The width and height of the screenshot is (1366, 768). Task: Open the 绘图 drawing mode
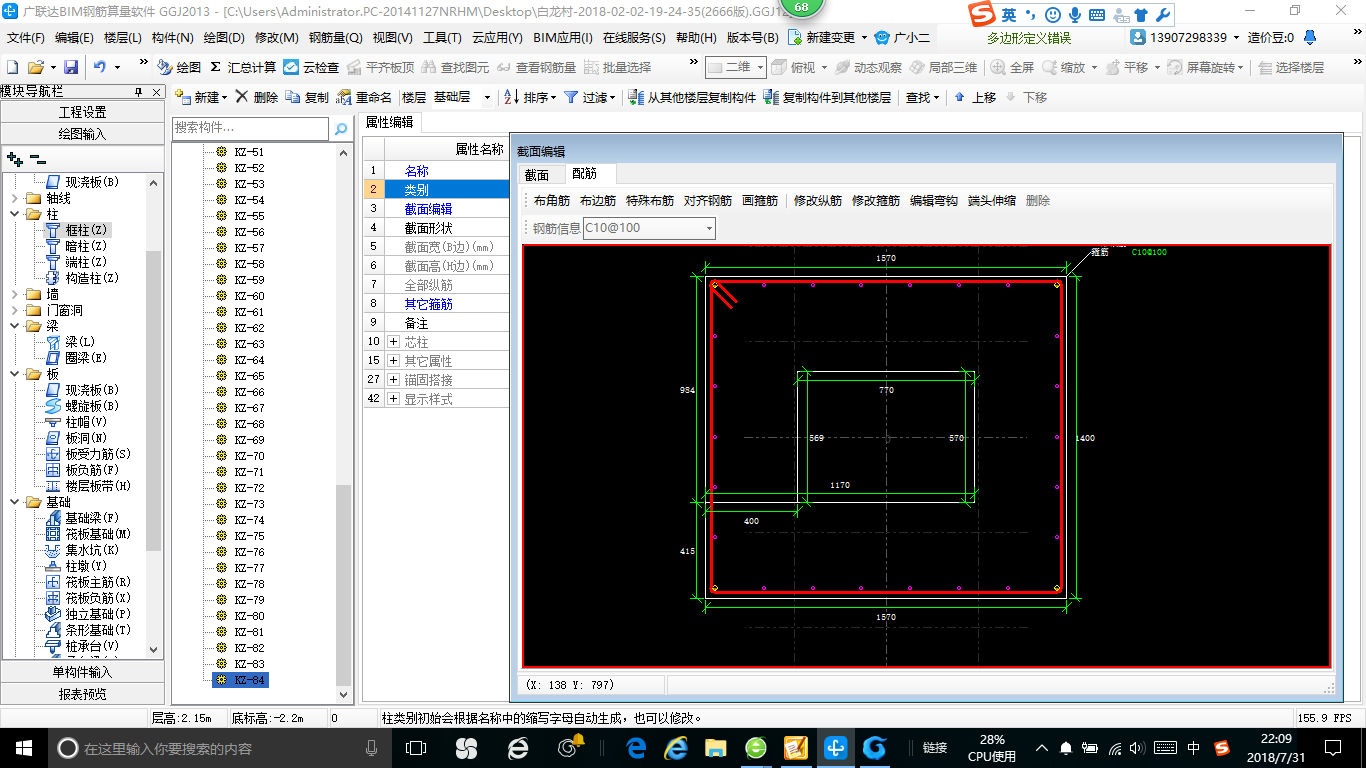tap(179, 67)
